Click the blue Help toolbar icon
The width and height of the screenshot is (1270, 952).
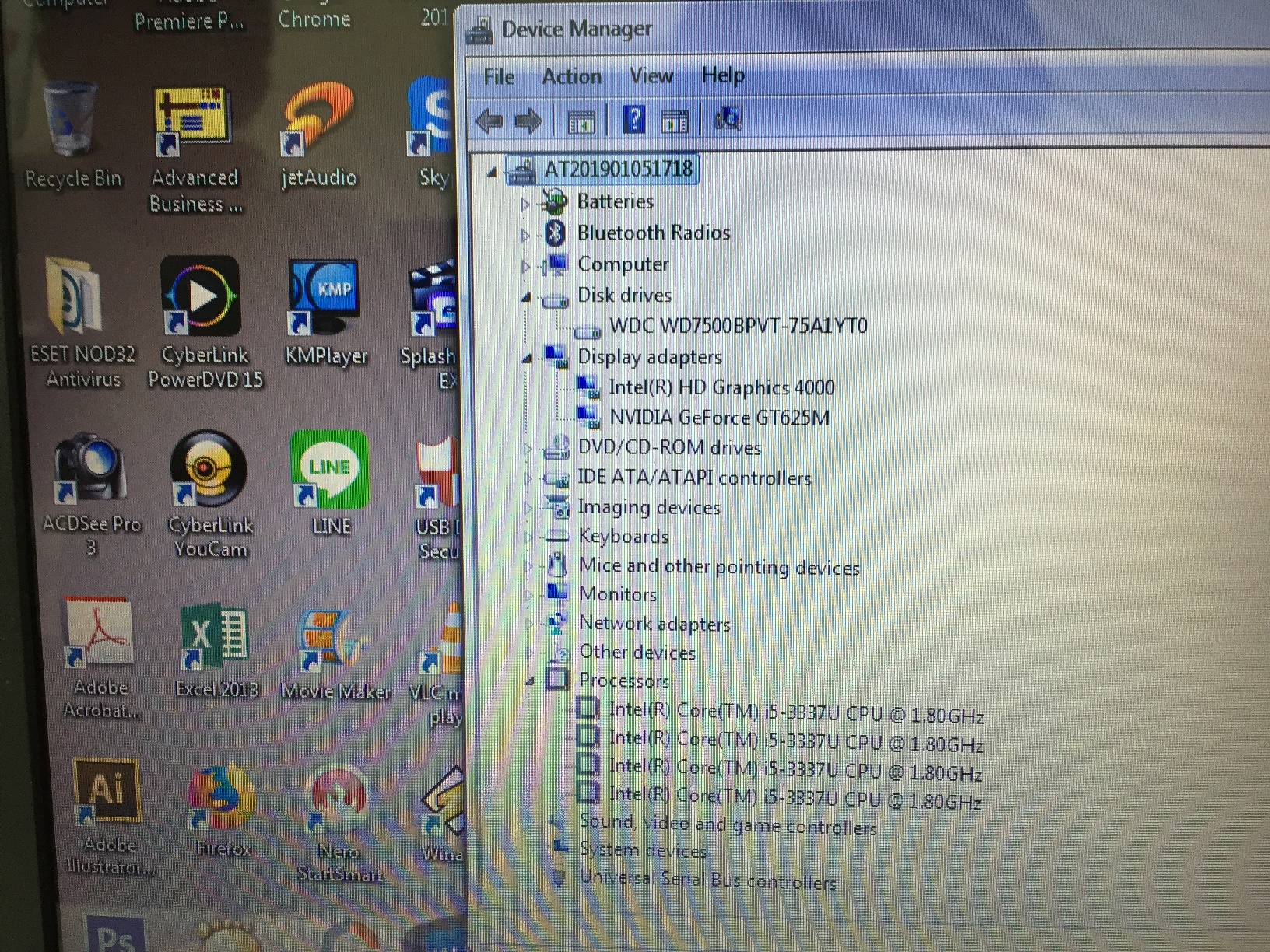[633, 121]
